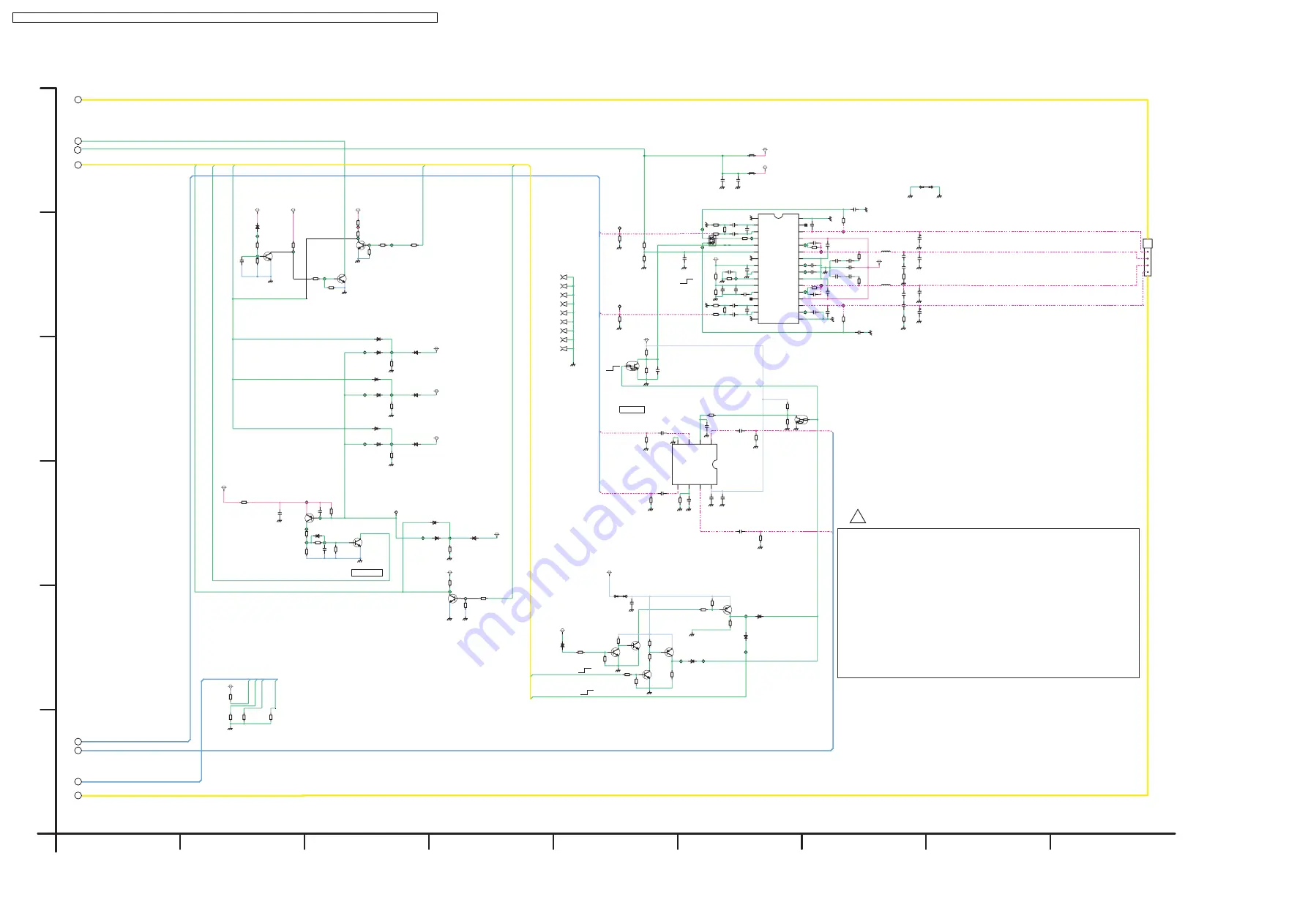Screen dimensions: 1308x924
Task: Click the large empty notes box under the triangle
Action: click(988, 603)
